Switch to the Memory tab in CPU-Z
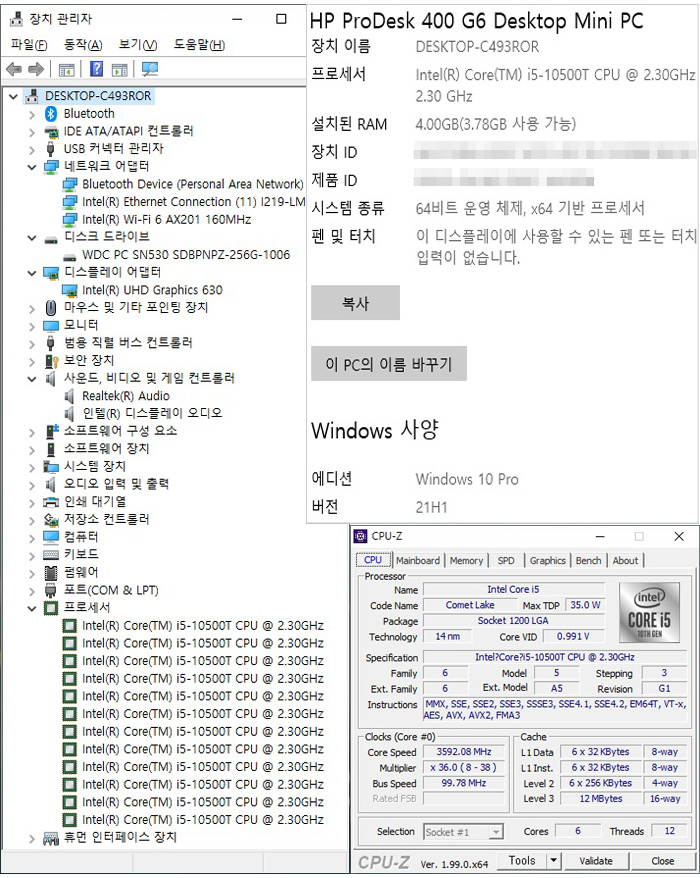Viewport: 700px width, 878px height. pos(466,561)
